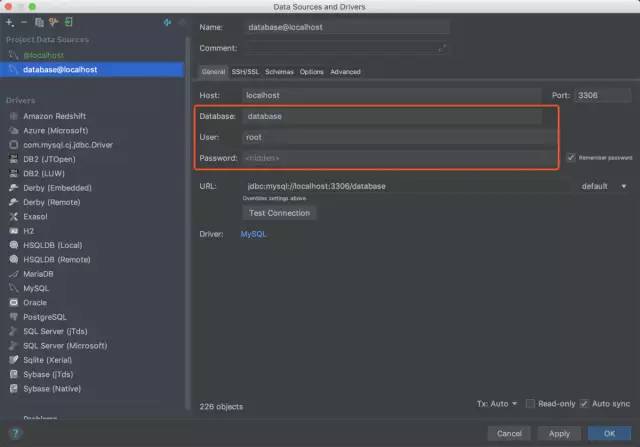Open the URL type default dropdown
640x447 pixels.
coord(603,186)
